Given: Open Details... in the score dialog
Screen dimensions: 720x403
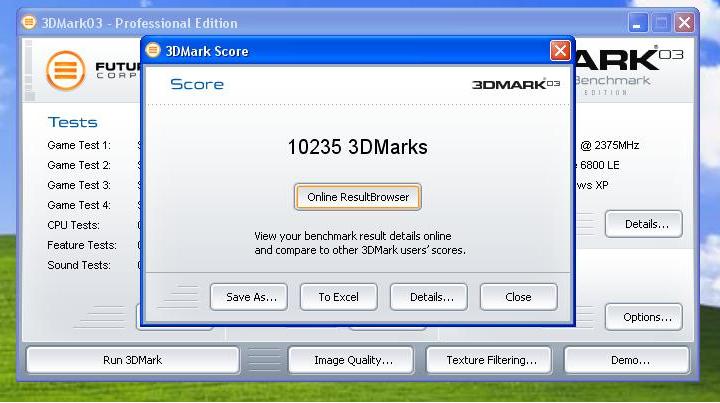Looking at the screenshot, I should click(429, 297).
